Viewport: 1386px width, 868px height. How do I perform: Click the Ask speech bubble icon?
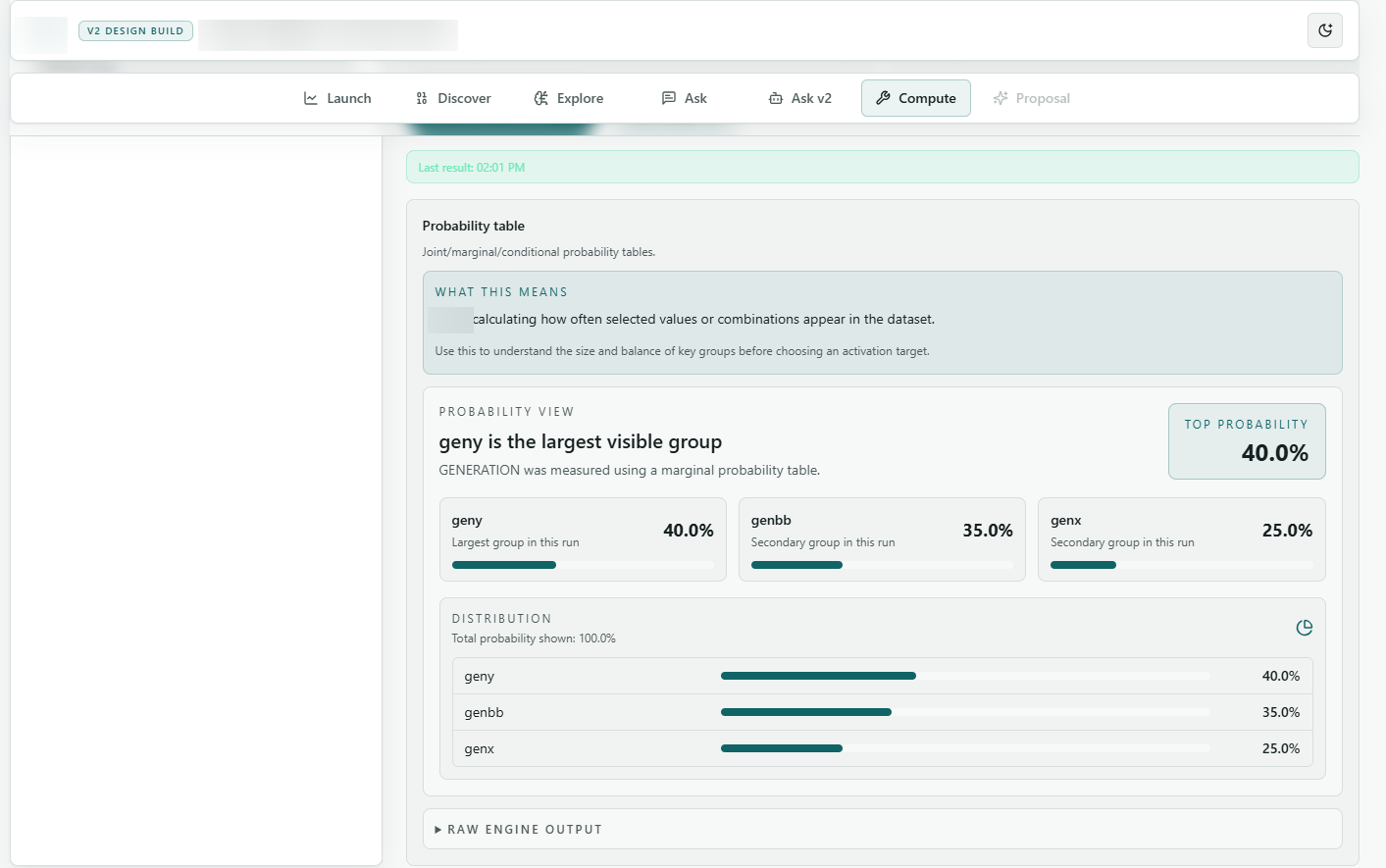(669, 98)
